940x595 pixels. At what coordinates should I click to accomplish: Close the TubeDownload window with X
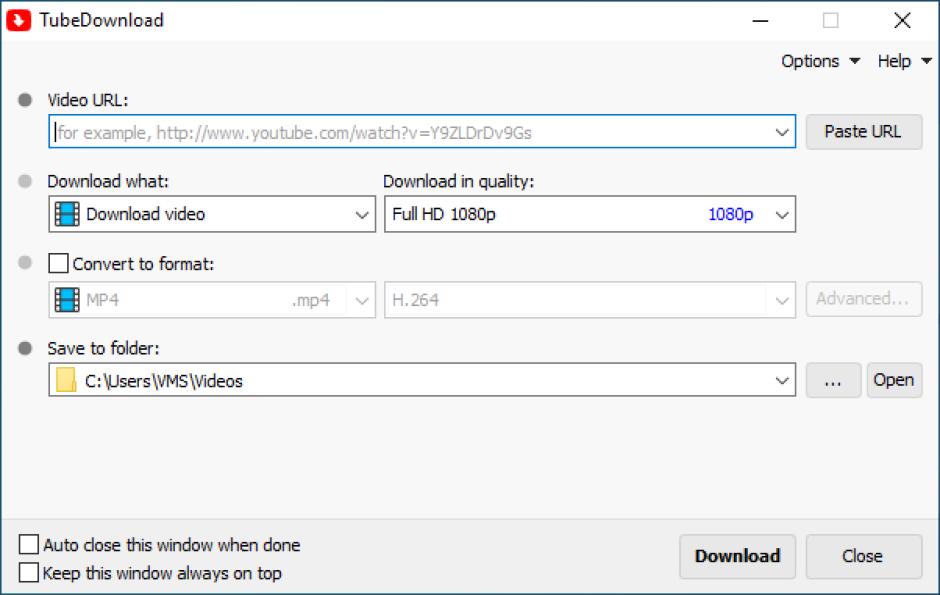click(902, 20)
